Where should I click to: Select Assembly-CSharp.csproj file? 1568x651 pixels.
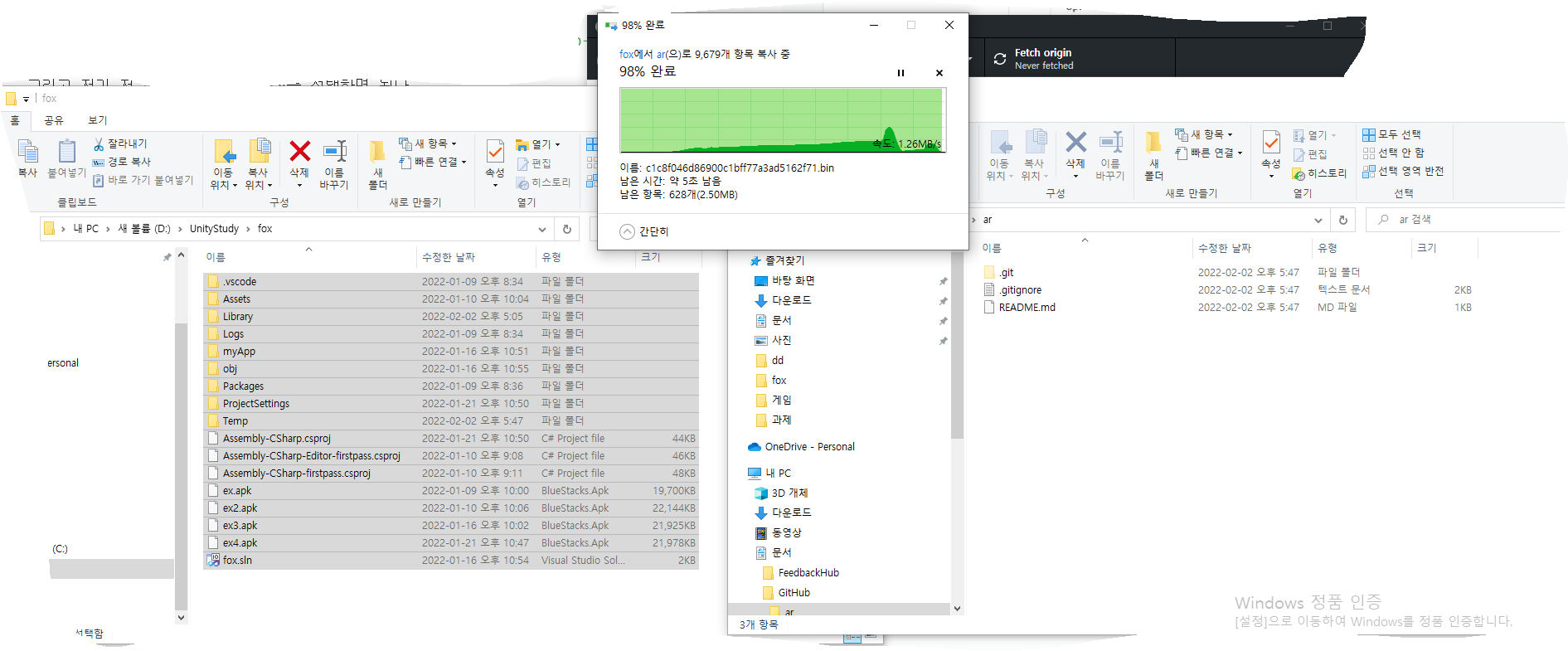pyautogui.click(x=451, y=439)
